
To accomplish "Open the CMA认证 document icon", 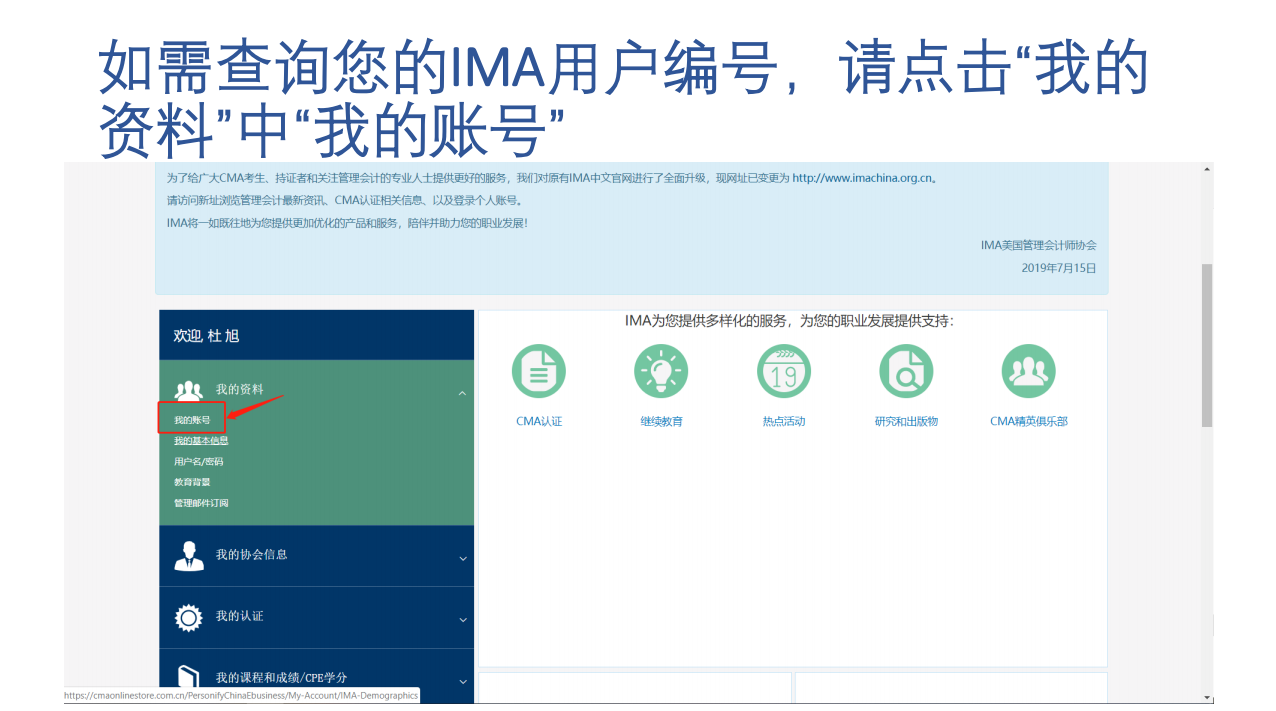I will pos(539,370).
